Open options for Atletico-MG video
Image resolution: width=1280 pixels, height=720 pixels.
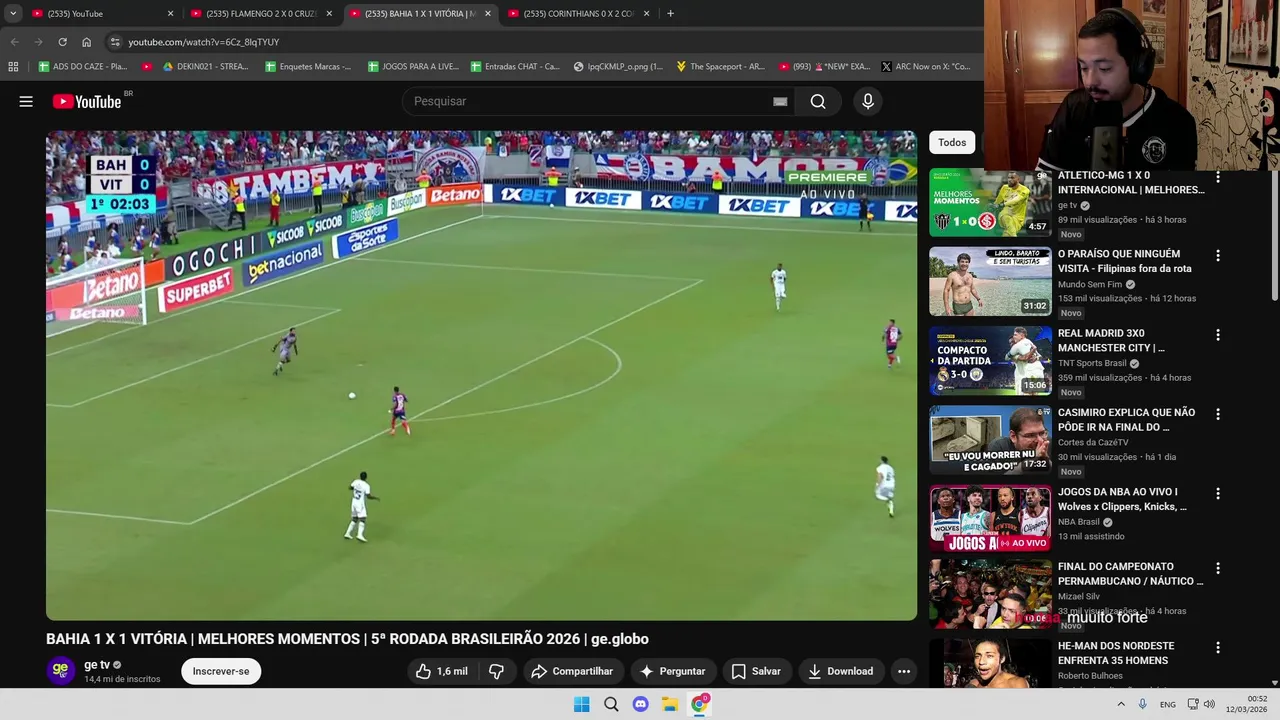coord(1217,177)
